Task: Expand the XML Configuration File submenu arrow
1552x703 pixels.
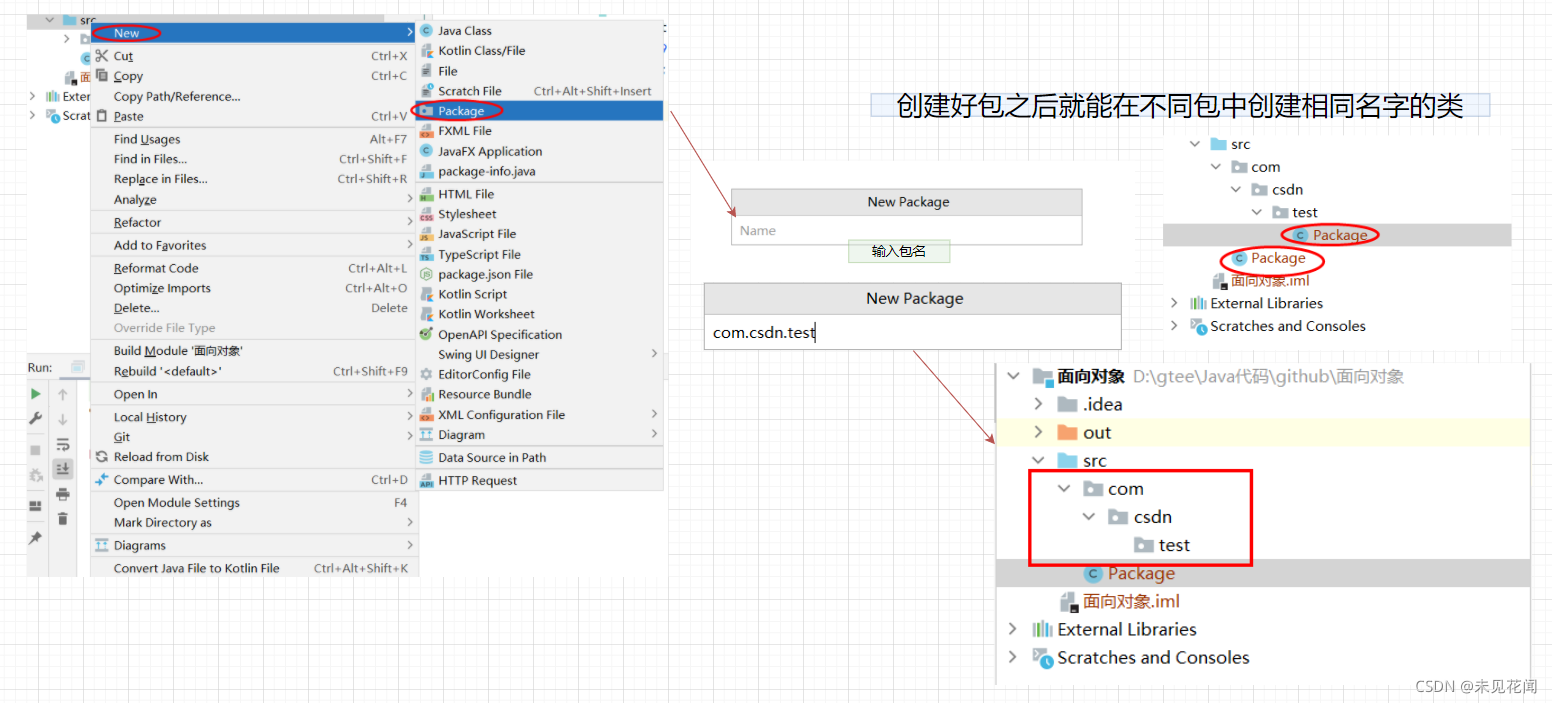Action: point(655,414)
